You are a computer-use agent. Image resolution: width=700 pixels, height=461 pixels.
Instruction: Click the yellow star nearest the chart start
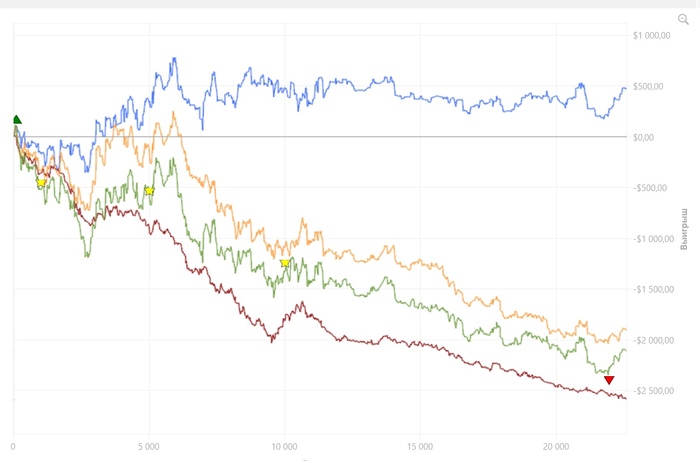41,182
